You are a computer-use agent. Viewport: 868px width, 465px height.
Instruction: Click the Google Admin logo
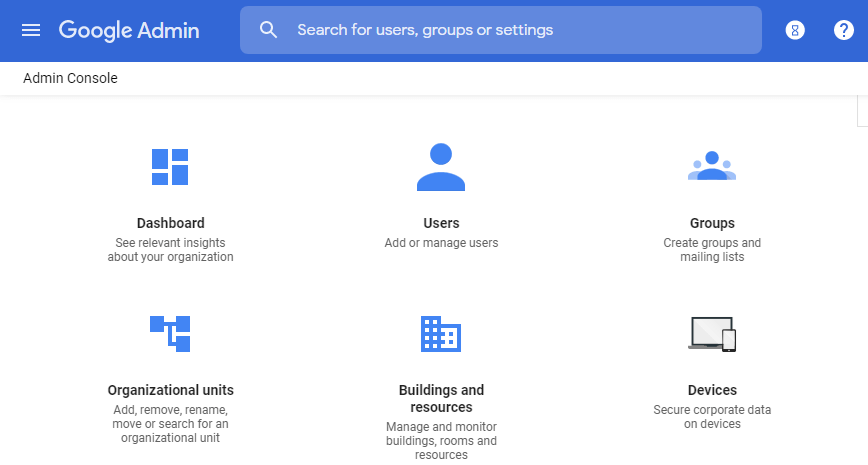[x=129, y=30]
